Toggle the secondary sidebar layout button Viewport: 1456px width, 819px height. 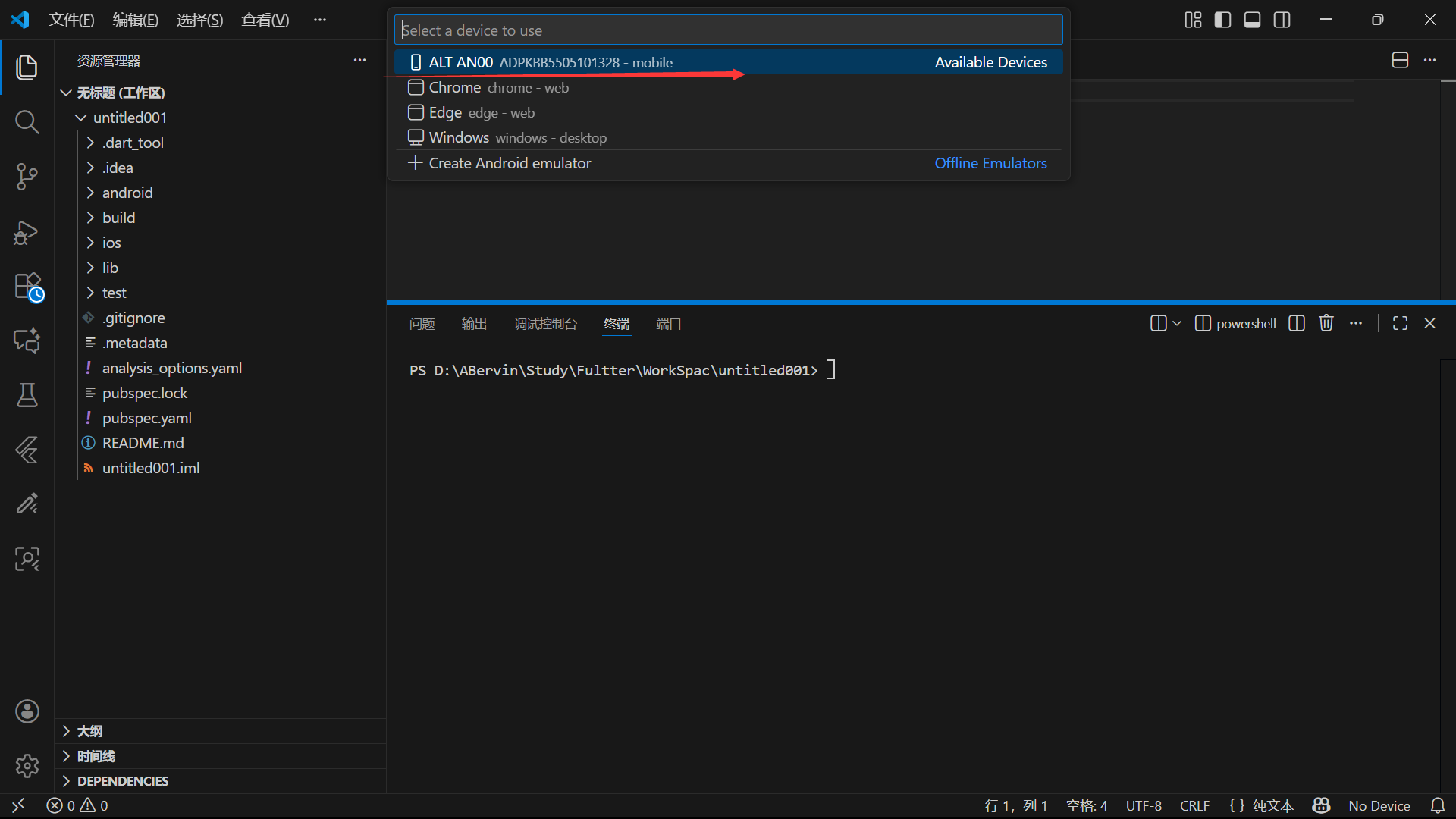(1282, 20)
